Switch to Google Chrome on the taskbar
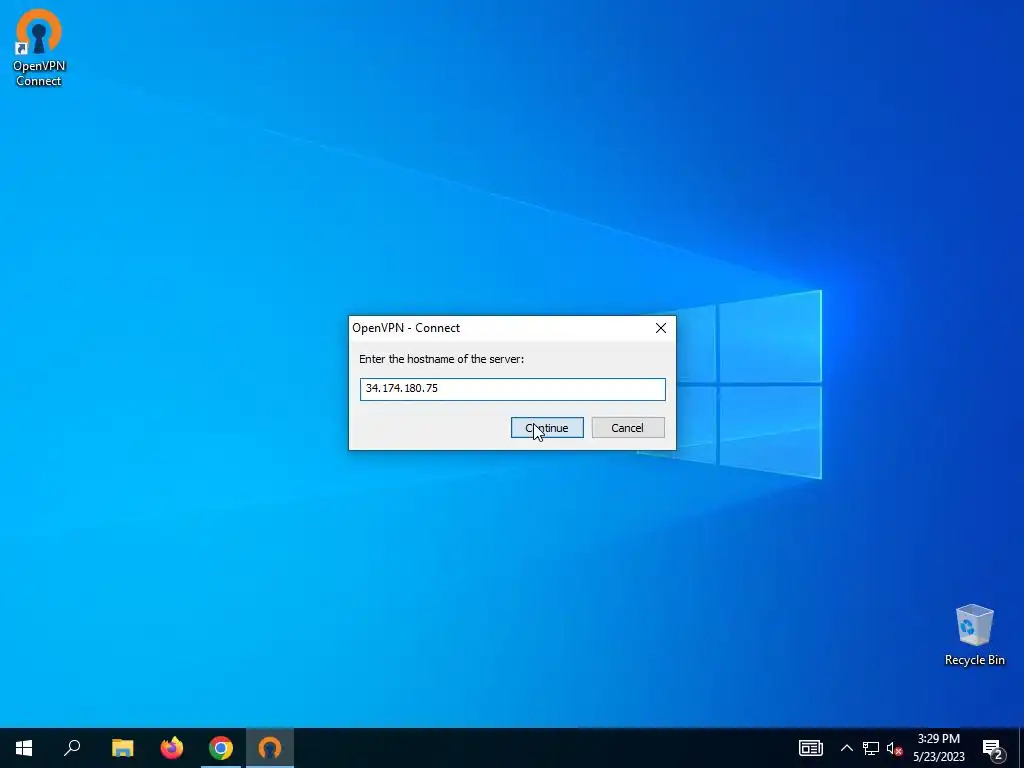 pyautogui.click(x=221, y=748)
